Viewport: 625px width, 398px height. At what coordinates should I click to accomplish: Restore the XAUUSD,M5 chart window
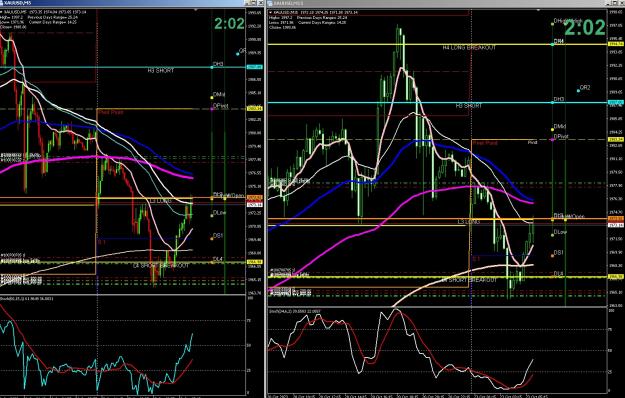pos(254,3)
